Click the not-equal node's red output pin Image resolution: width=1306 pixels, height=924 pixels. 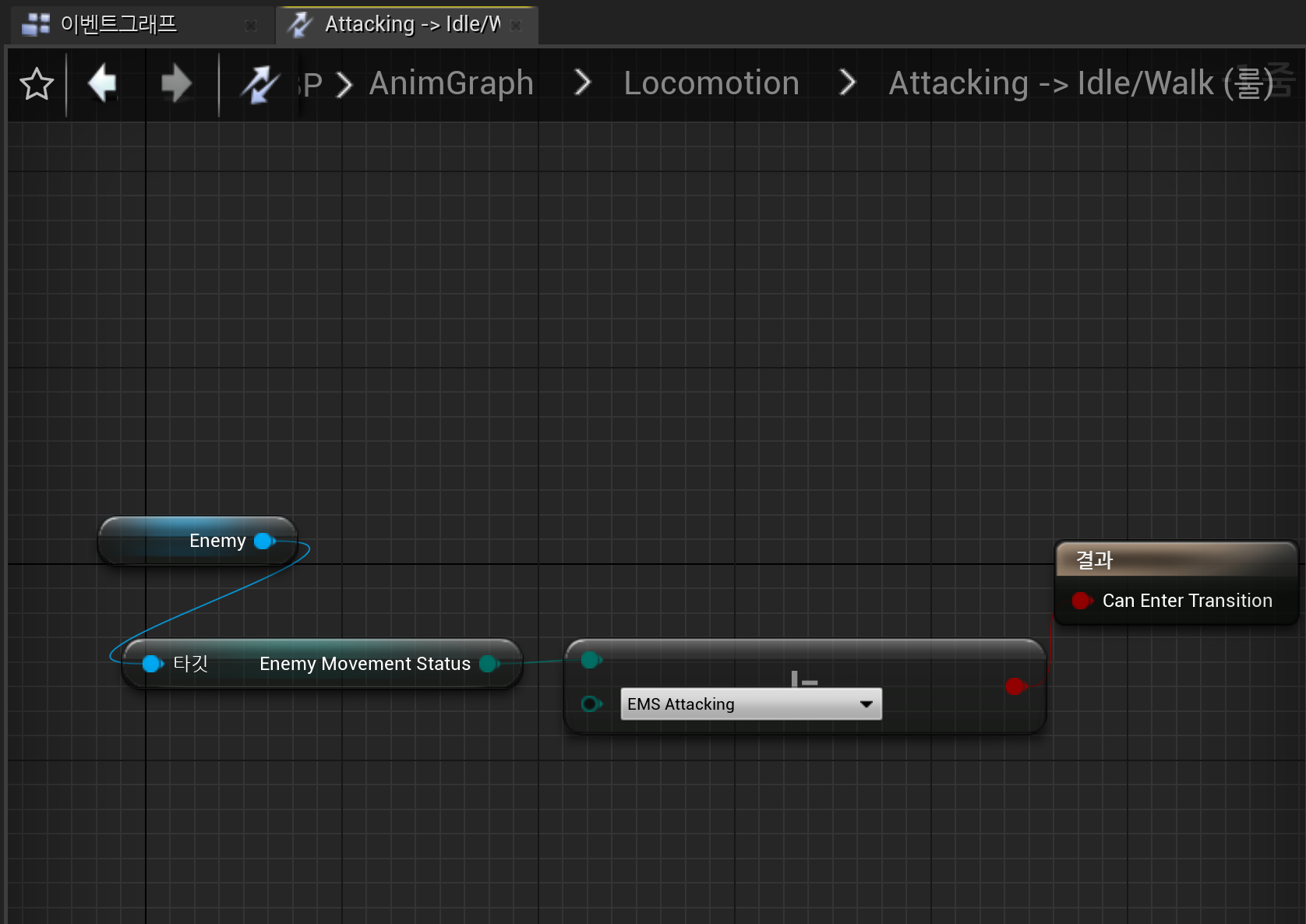[x=1015, y=686]
